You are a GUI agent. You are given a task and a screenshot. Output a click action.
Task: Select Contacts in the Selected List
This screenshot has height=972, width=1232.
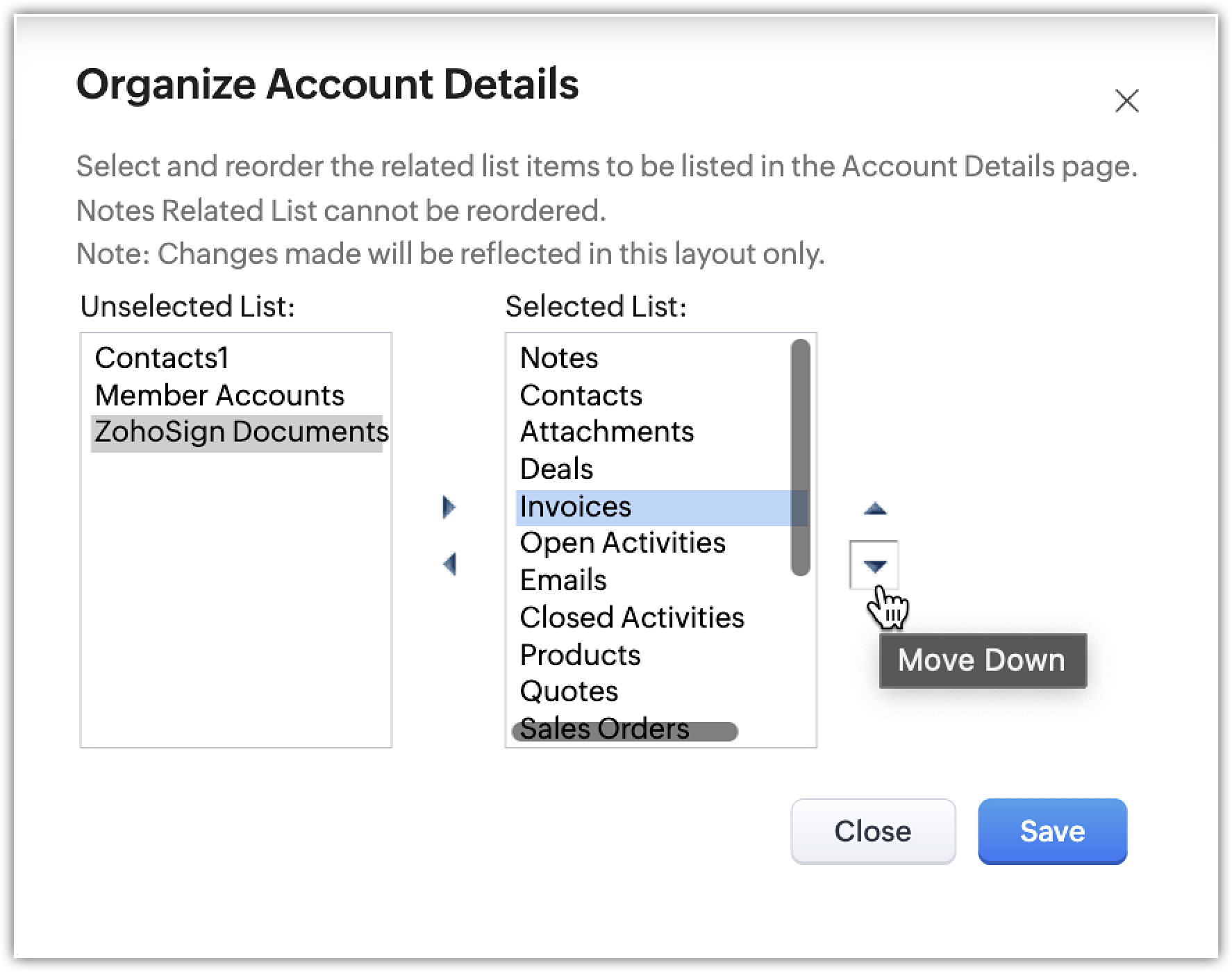pyautogui.click(x=581, y=396)
